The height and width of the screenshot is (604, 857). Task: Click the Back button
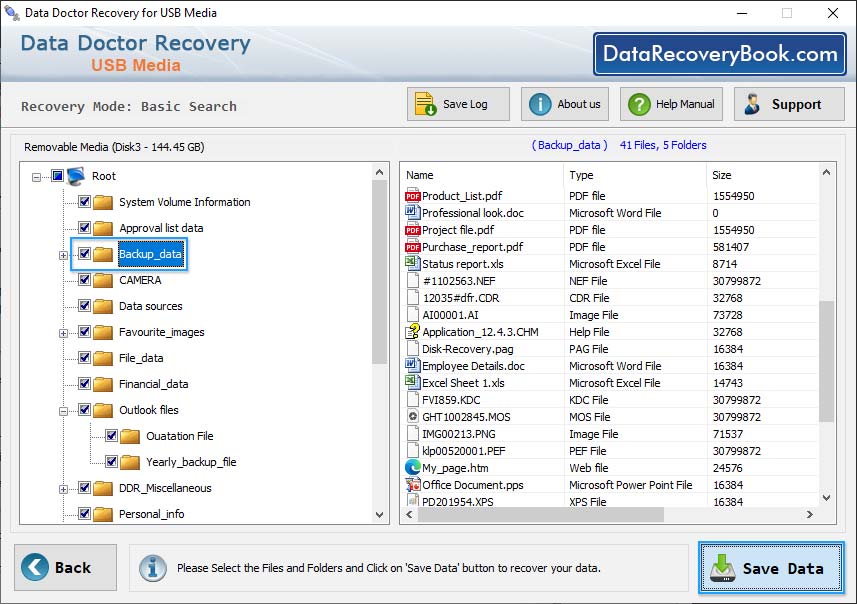tap(64, 567)
